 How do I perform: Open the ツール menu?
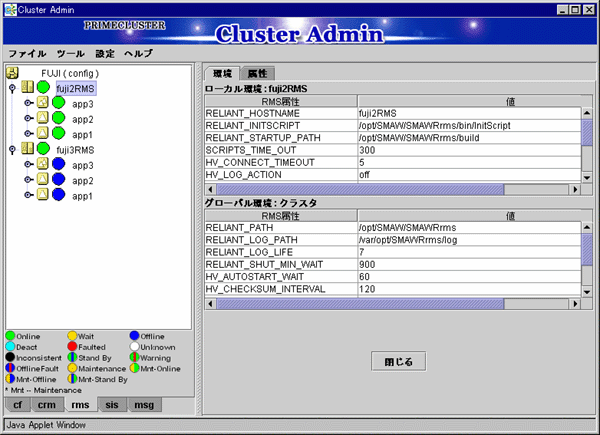(70, 52)
